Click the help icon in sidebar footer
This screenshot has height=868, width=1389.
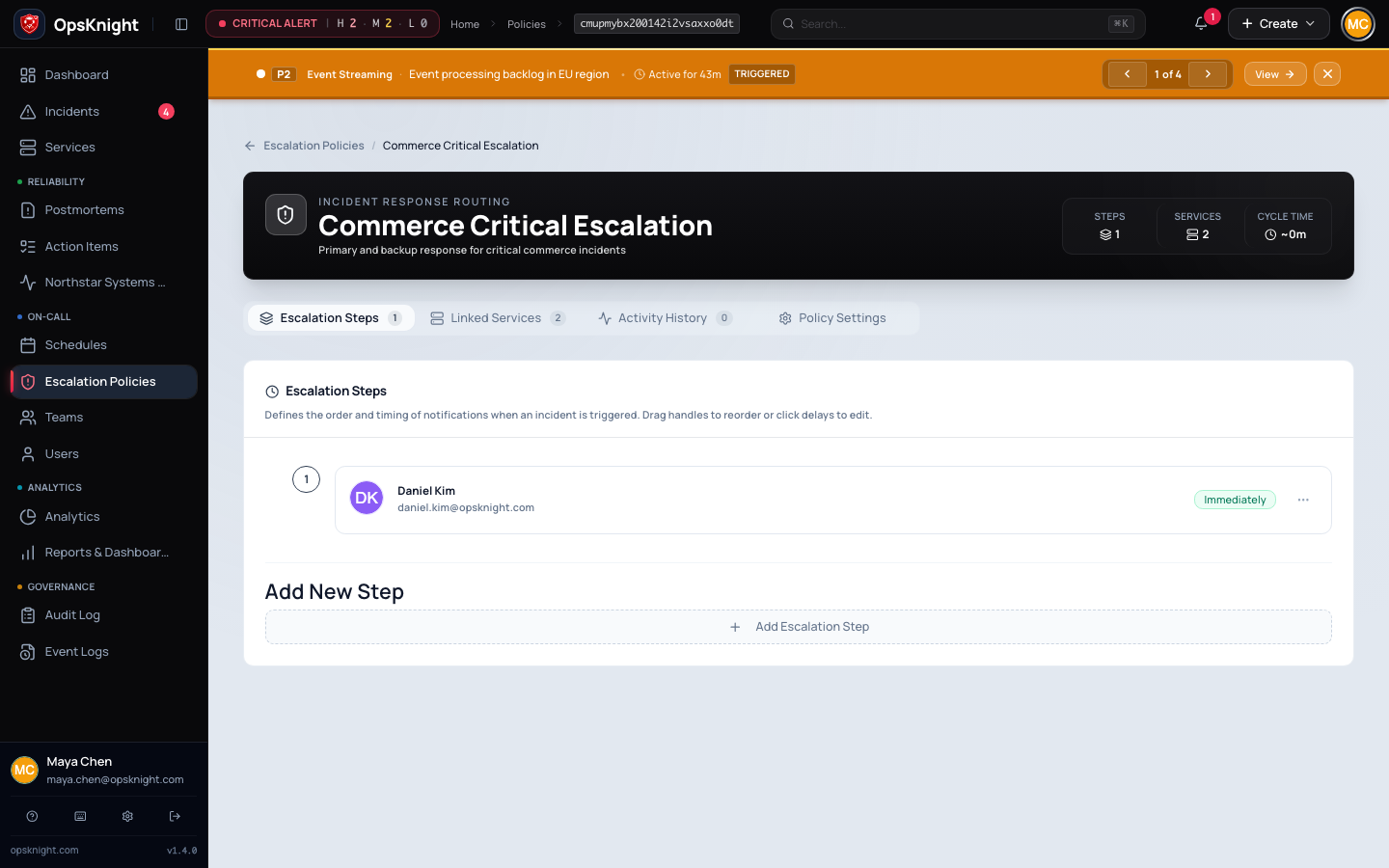[x=32, y=816]
